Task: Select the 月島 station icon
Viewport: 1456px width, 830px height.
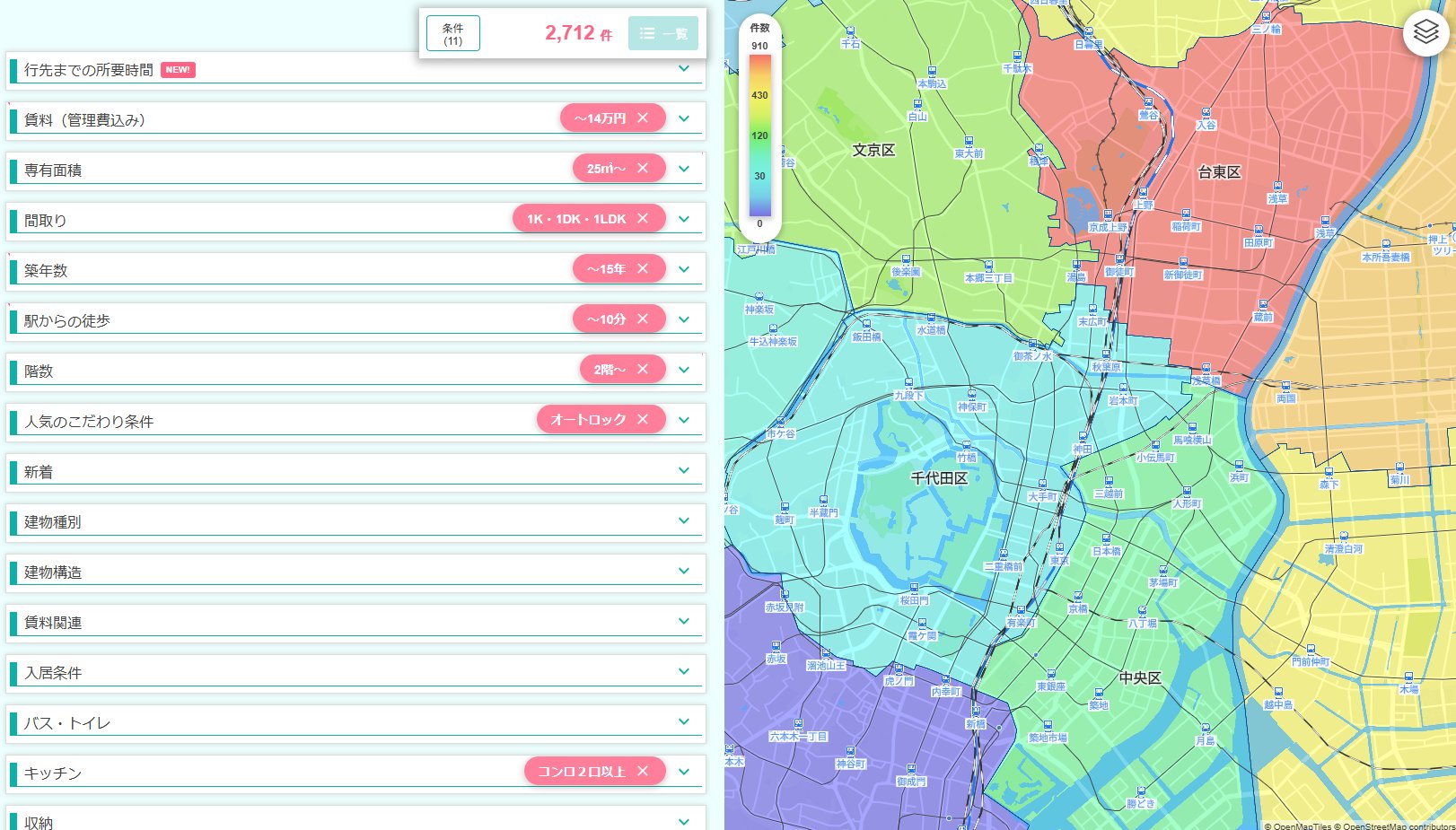Action: 1205,729
